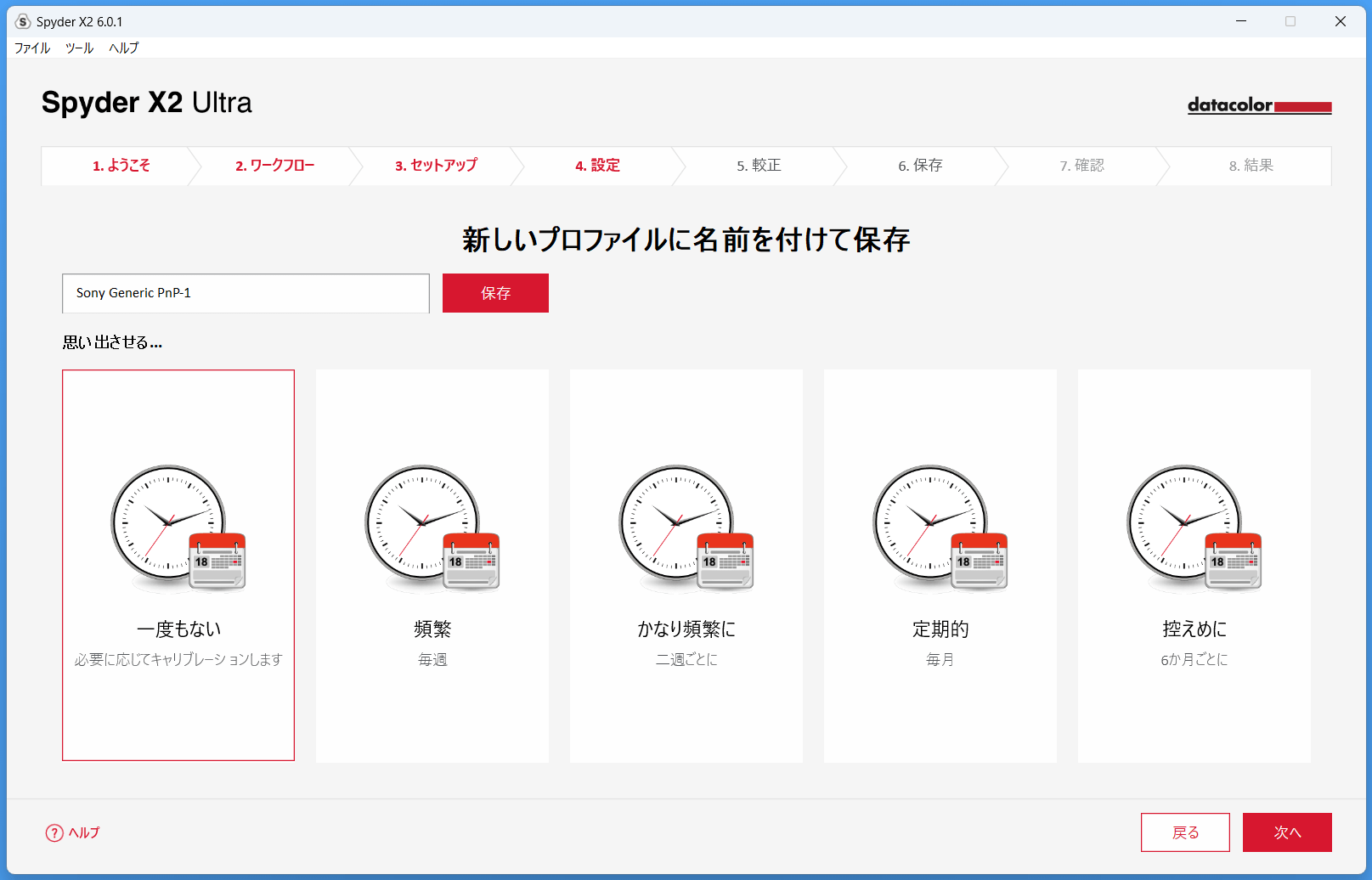Click the 次へ next button
This screenshot has width=1372, height=880.
(1287, 832)
